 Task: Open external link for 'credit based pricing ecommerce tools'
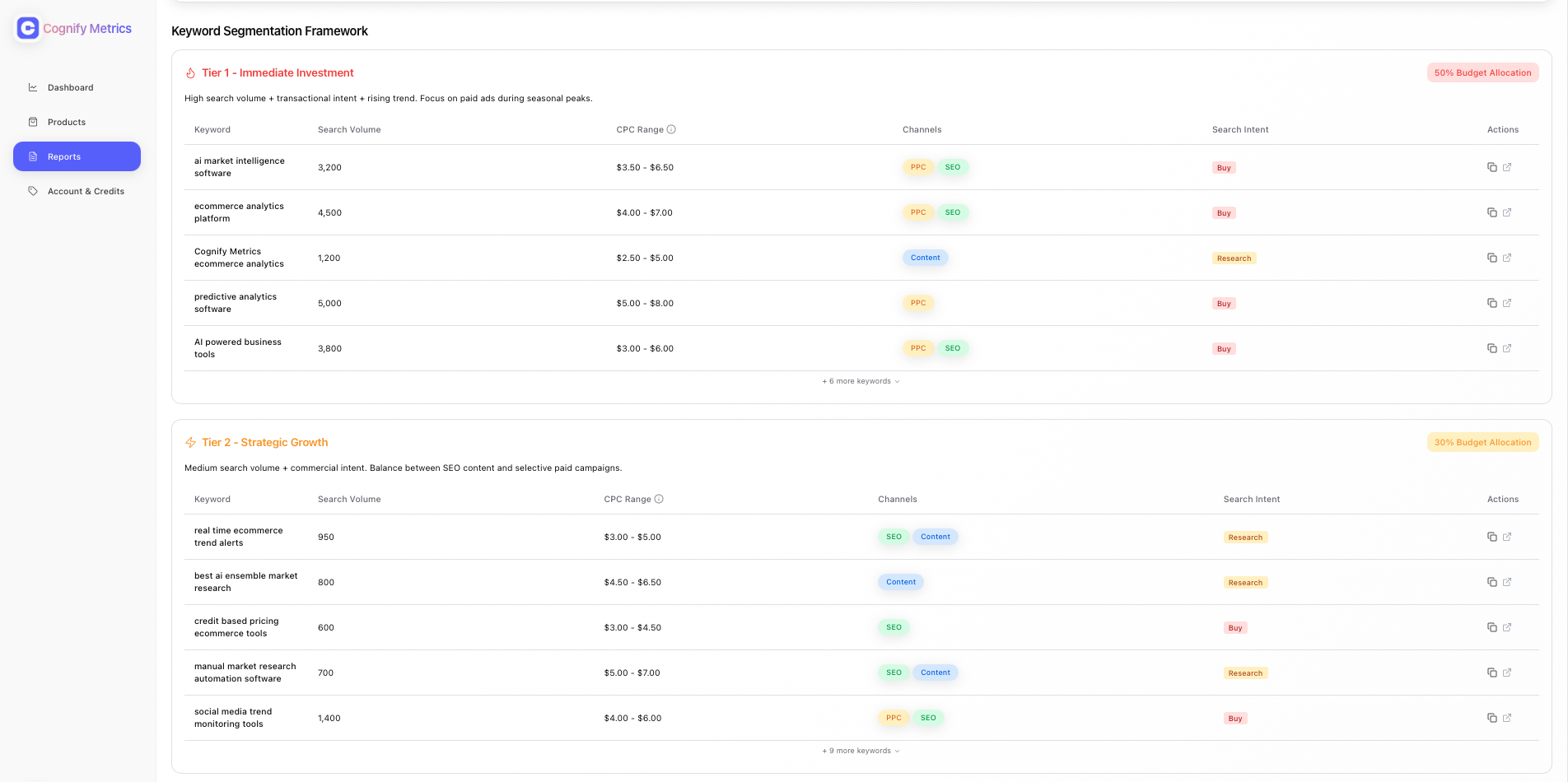pyautogui.click(x=1508, y=627)
